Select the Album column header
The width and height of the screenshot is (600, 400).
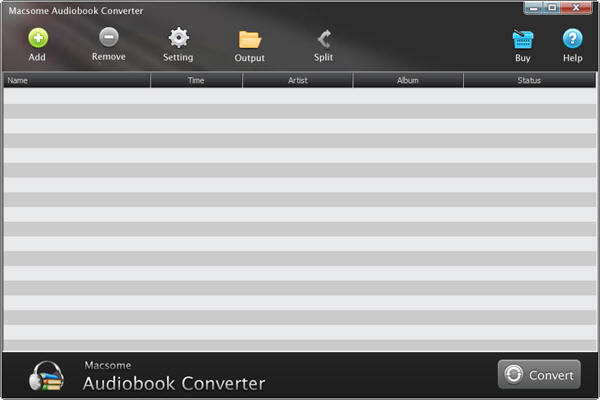407,80
